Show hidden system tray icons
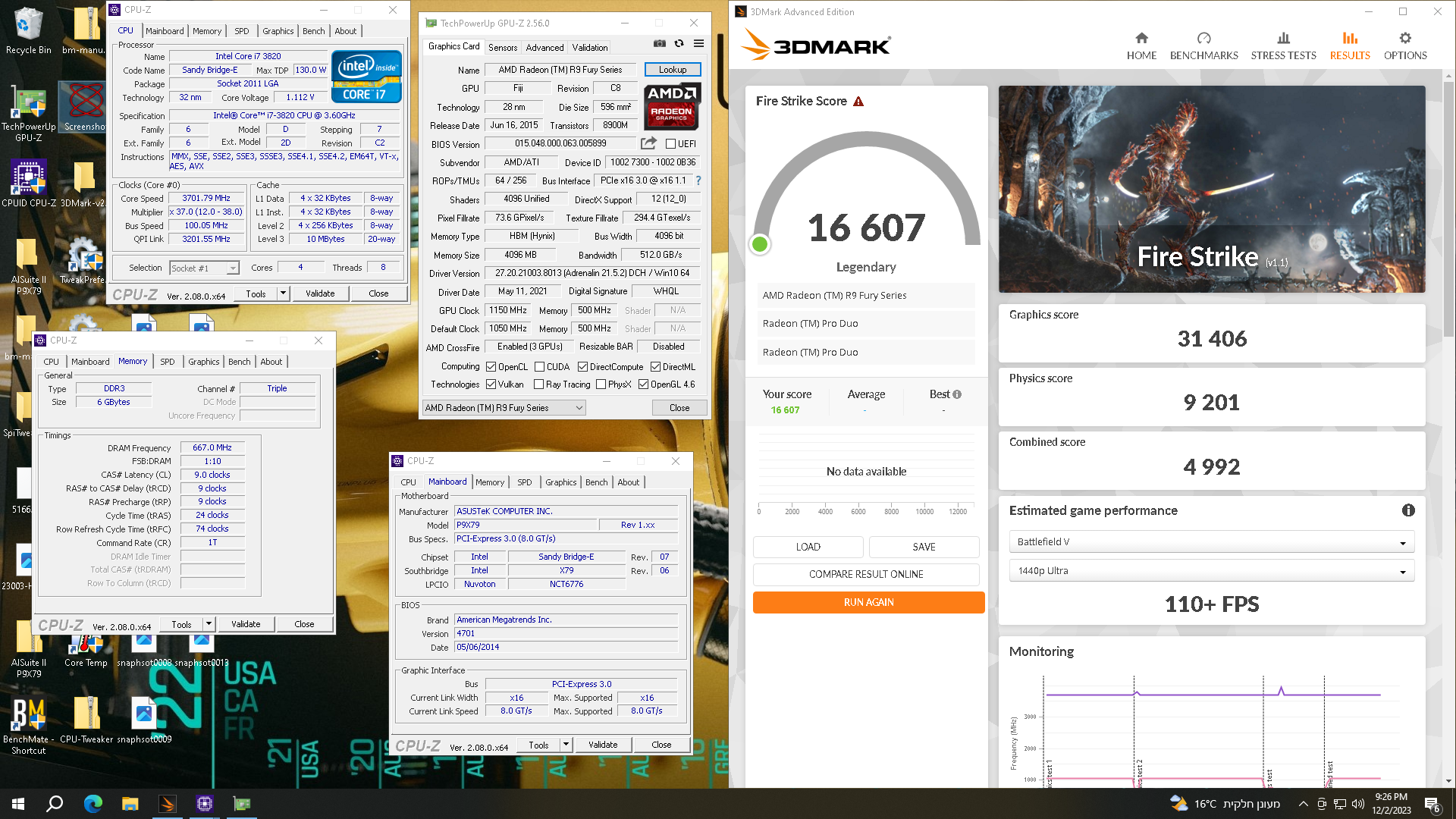1456x819 pixels. tap(1303, 804)
